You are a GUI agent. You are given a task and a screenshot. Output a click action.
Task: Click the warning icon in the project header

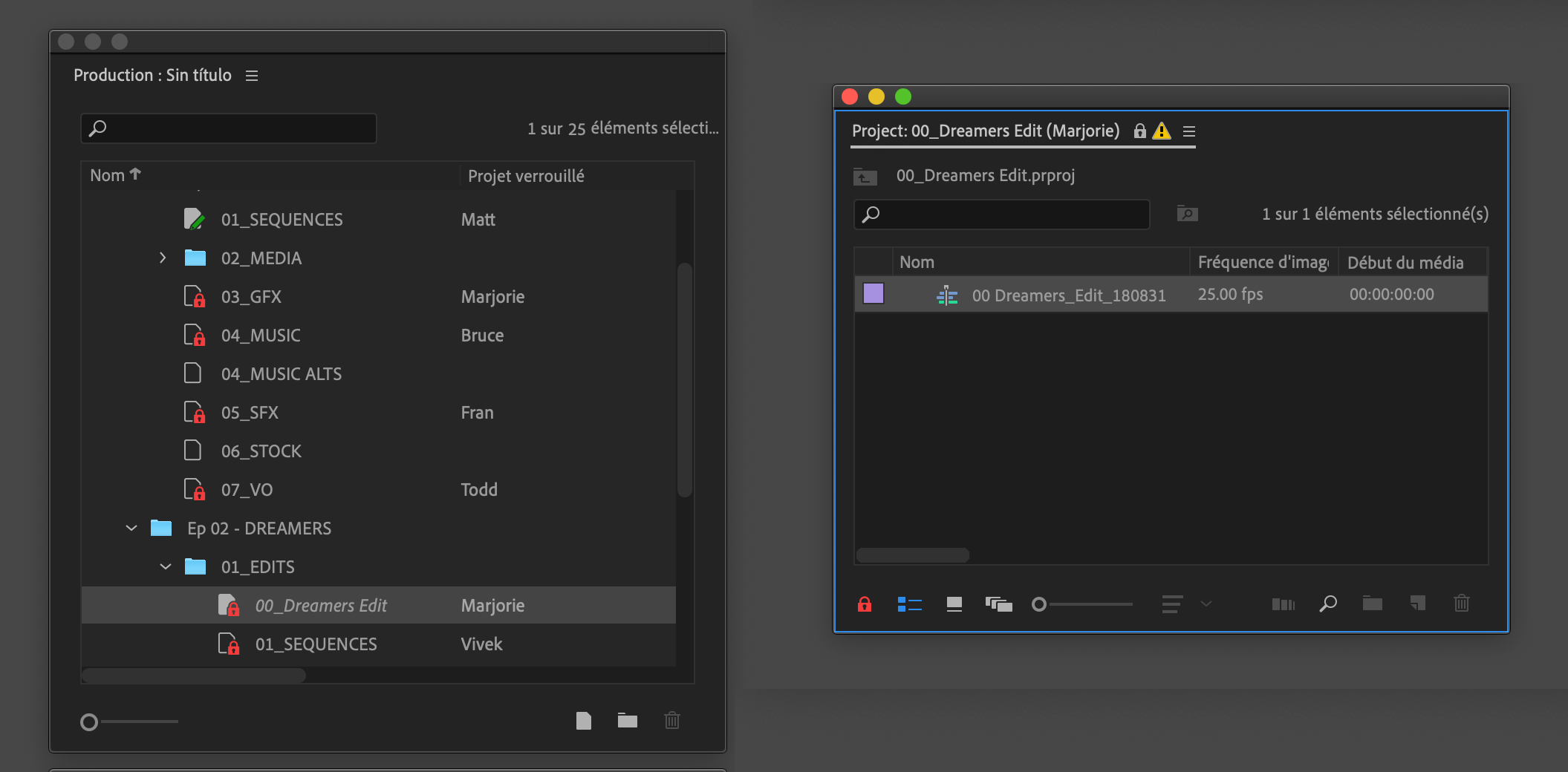pyautogui.click(x=1162, y=131)
